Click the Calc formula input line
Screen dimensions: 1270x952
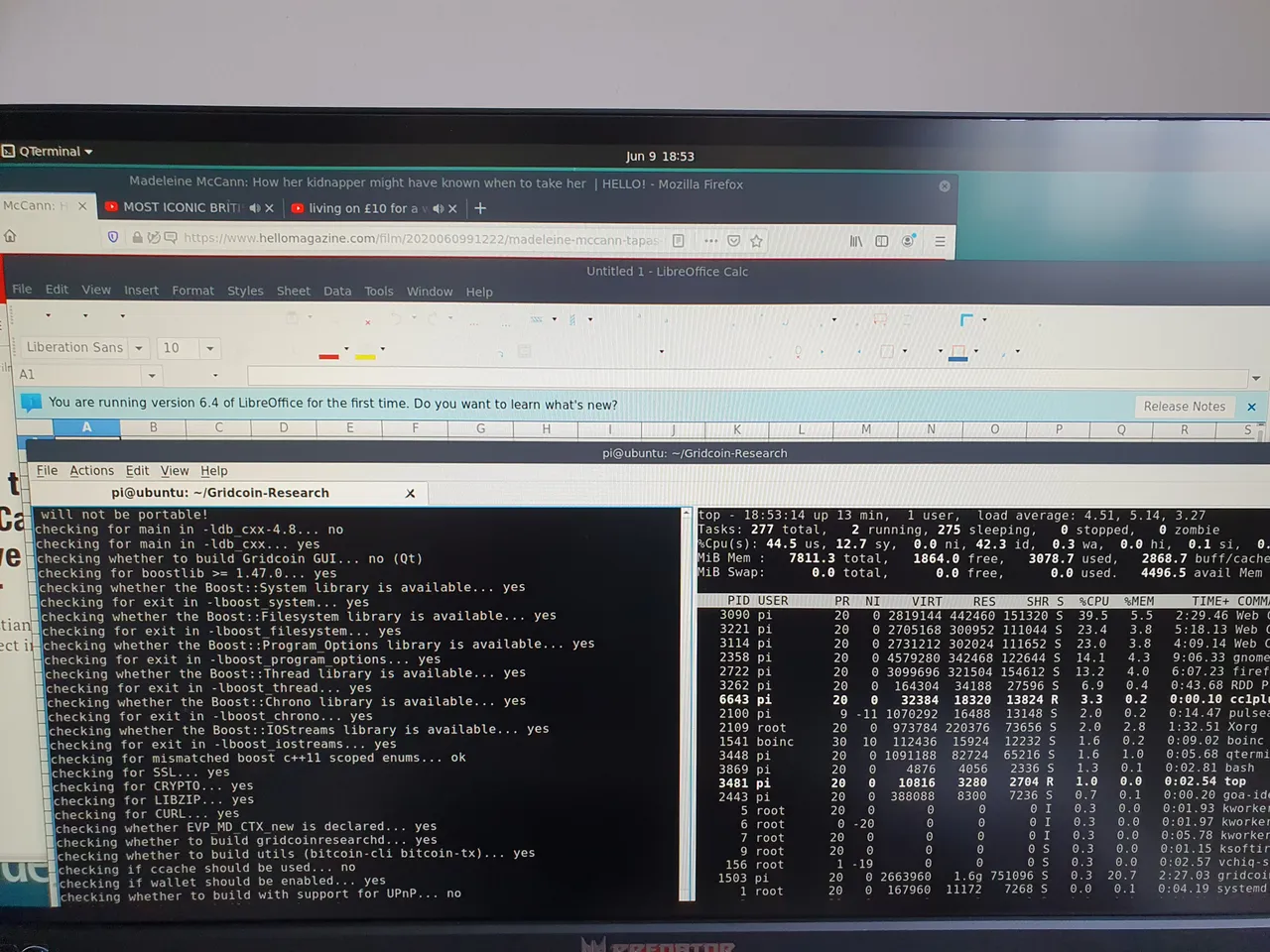[x=747, y=376]
